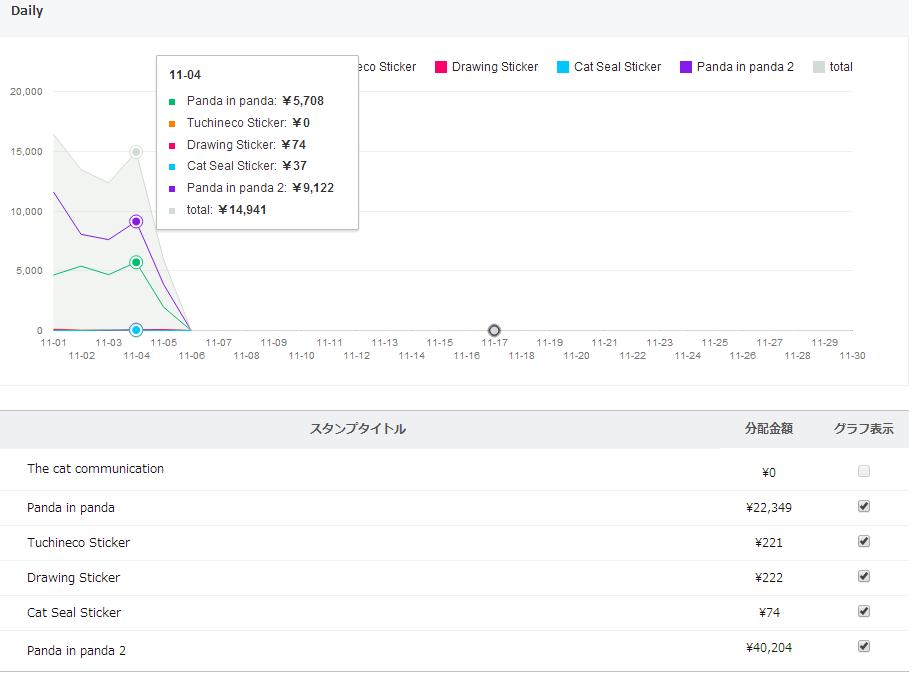The image size is (913, 677).
Task: Select The cat communication row title
Action: pyautogui.click(x=95, y=469)
